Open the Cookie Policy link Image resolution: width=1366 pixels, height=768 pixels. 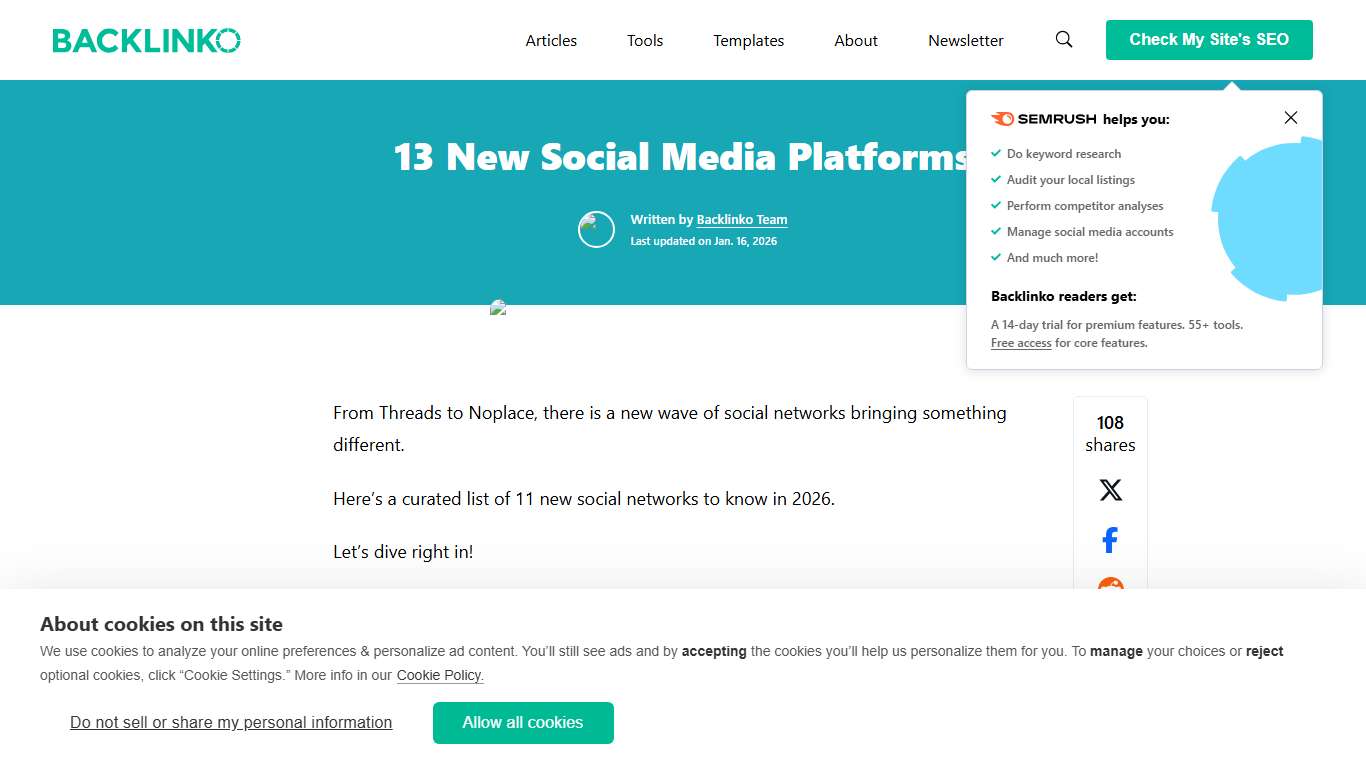coord(439,675)
